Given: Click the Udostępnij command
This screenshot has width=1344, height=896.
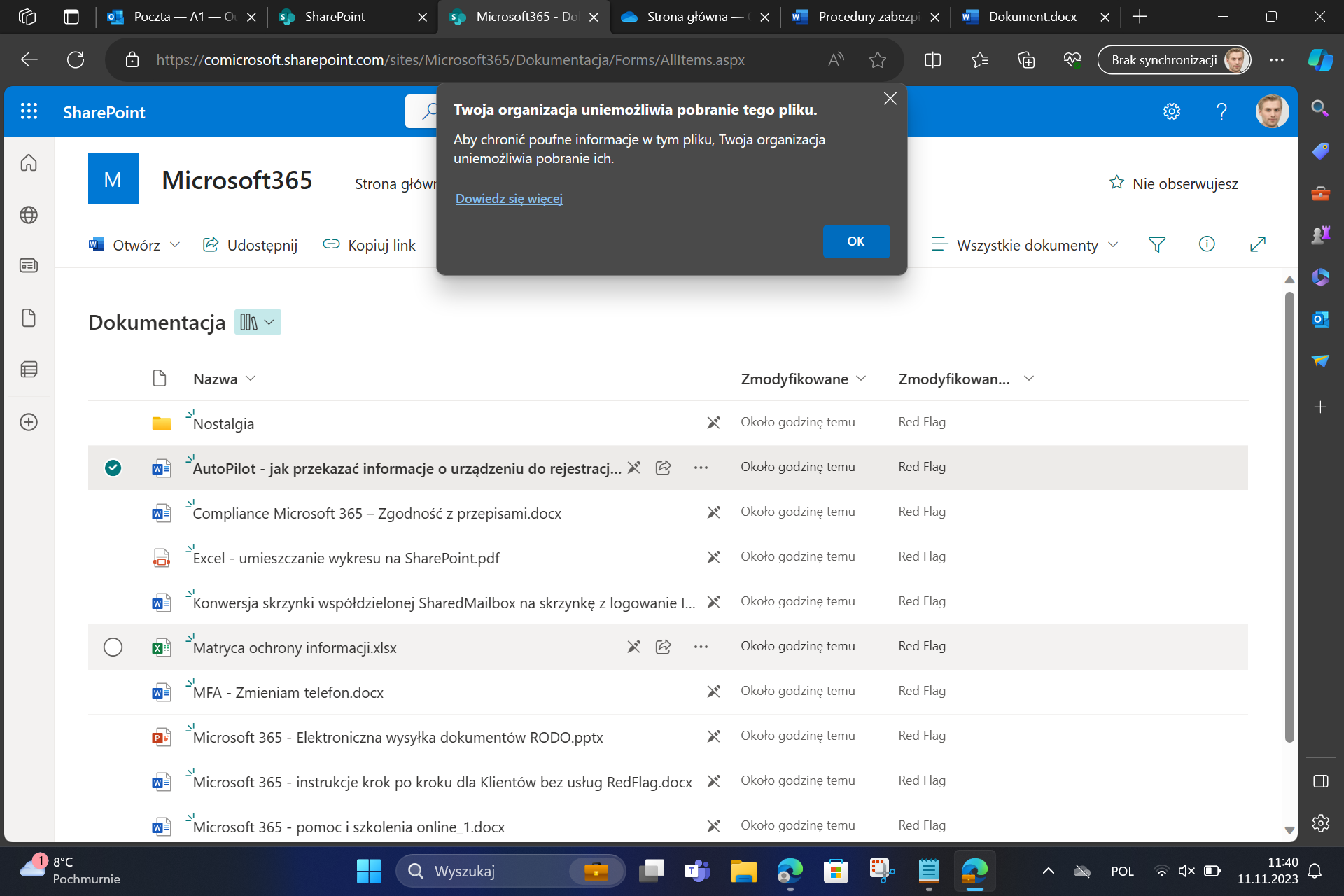Looking at the screenshot, I should pos(251,245).
